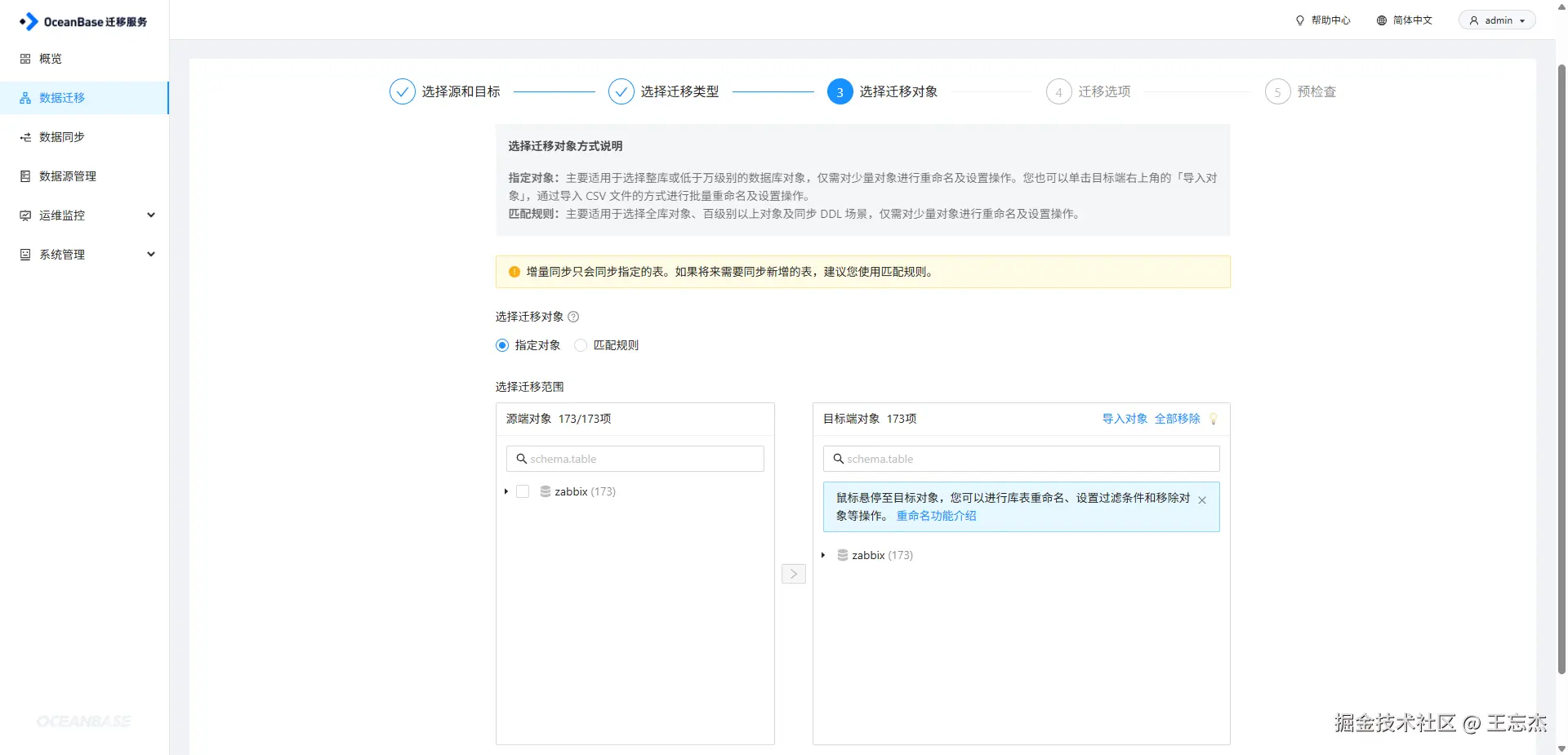Click the search icon in target objects box
This screenshot has width=1568, height=755.
(839, 459)
